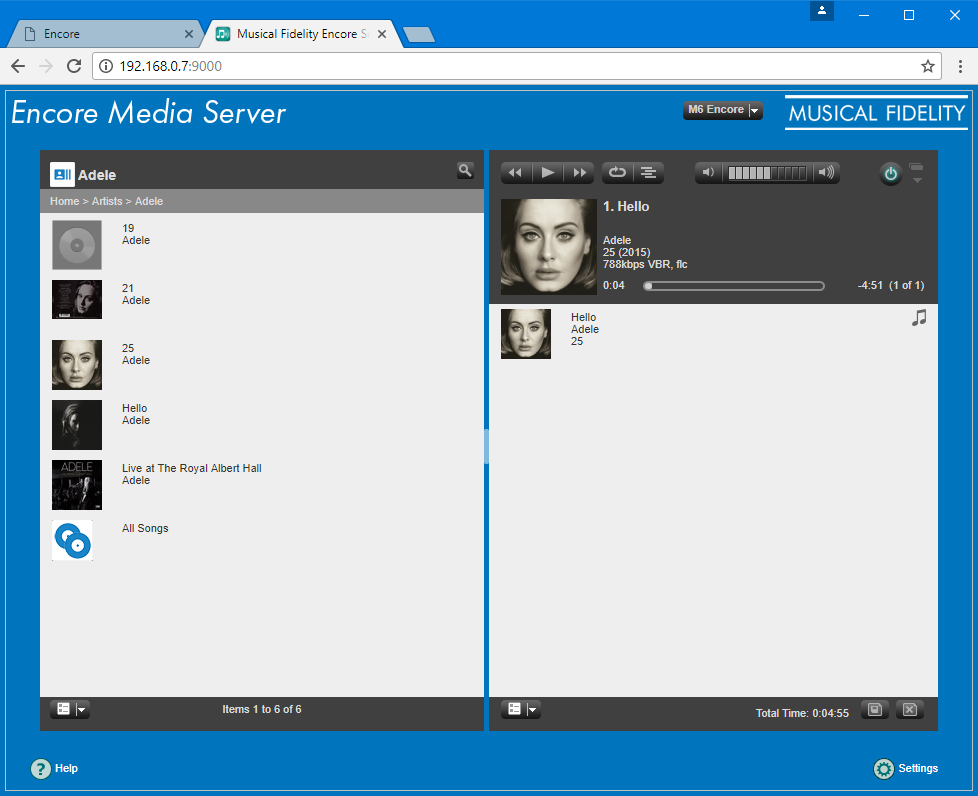Toggle shuffle mode in the player

click(x=649, y=173)
